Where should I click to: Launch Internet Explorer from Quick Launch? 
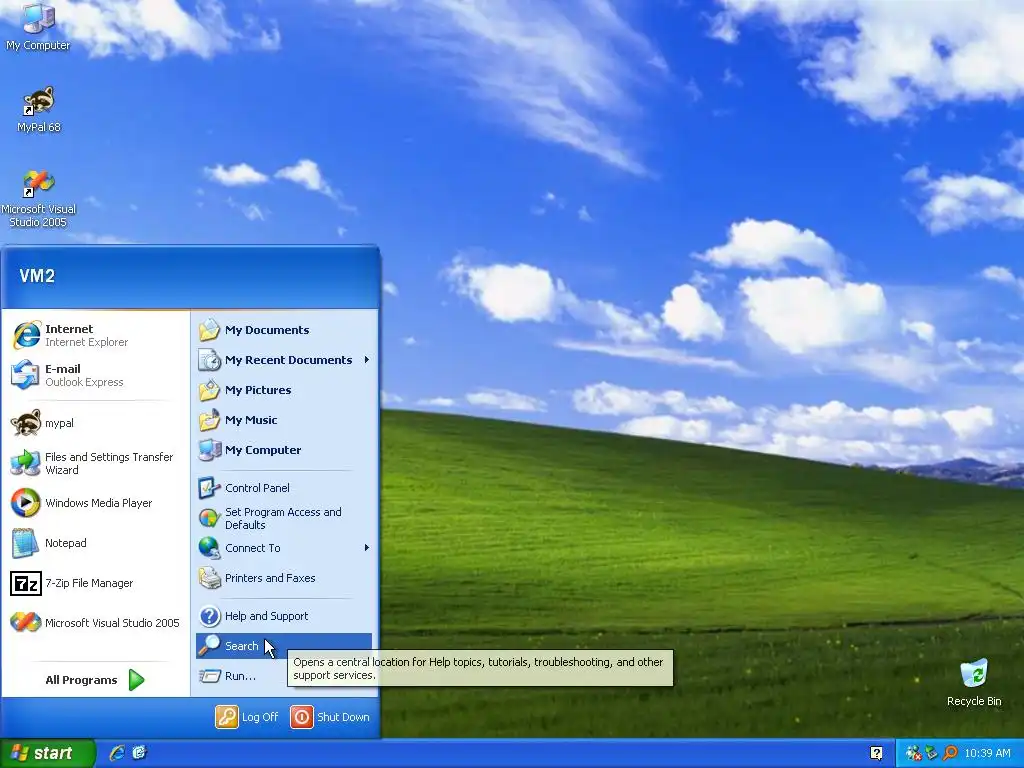(117, 753)
